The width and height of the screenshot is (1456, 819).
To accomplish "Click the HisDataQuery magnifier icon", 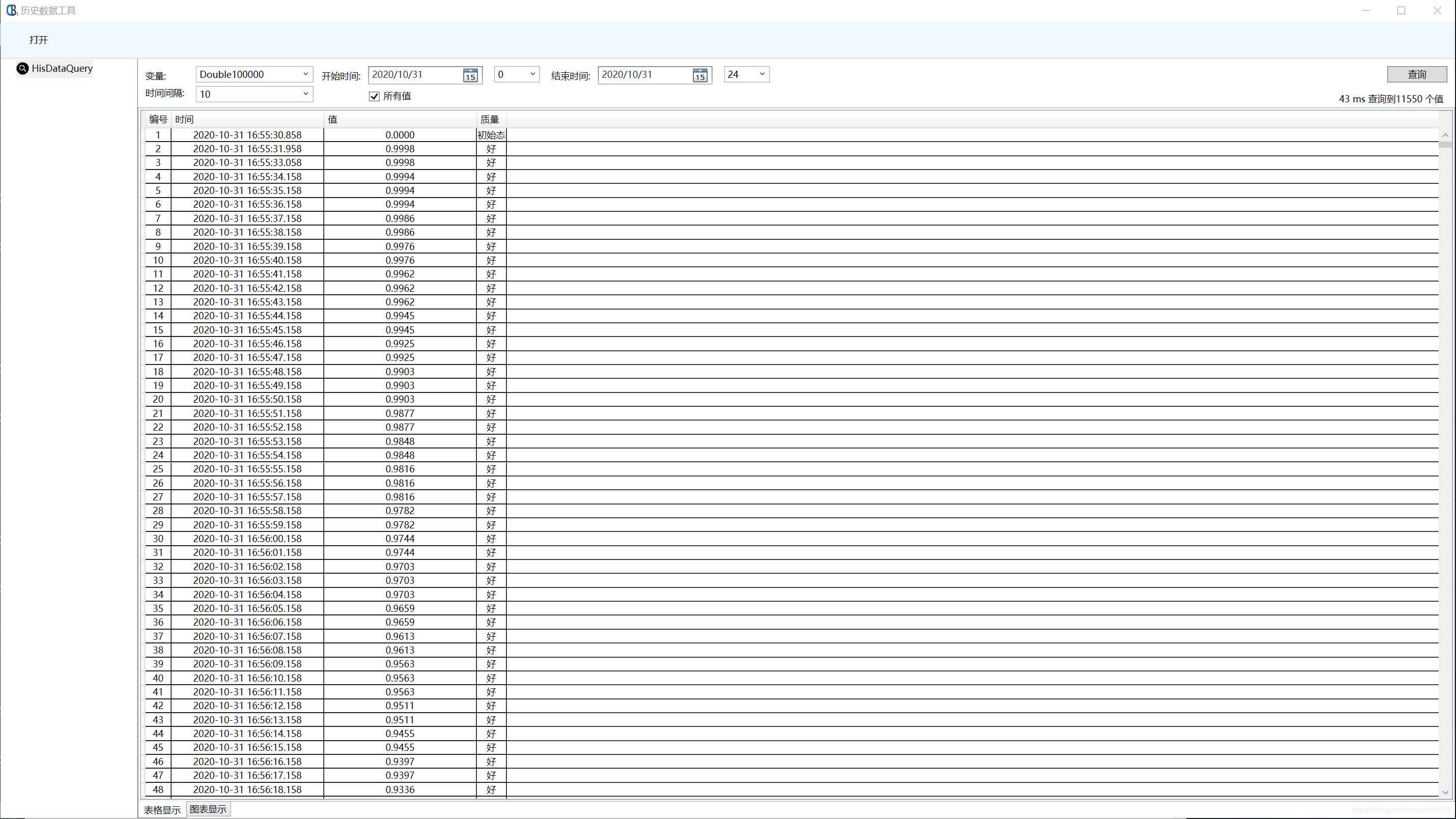I will click(x=22, y=68).
